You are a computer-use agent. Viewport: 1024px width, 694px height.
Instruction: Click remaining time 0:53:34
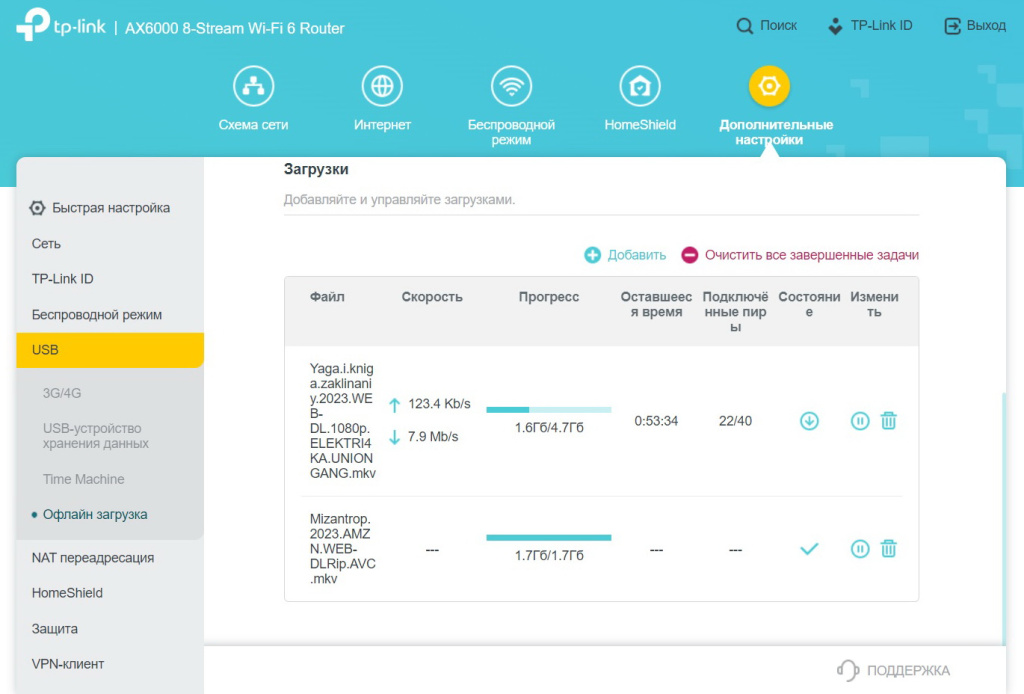656,421
